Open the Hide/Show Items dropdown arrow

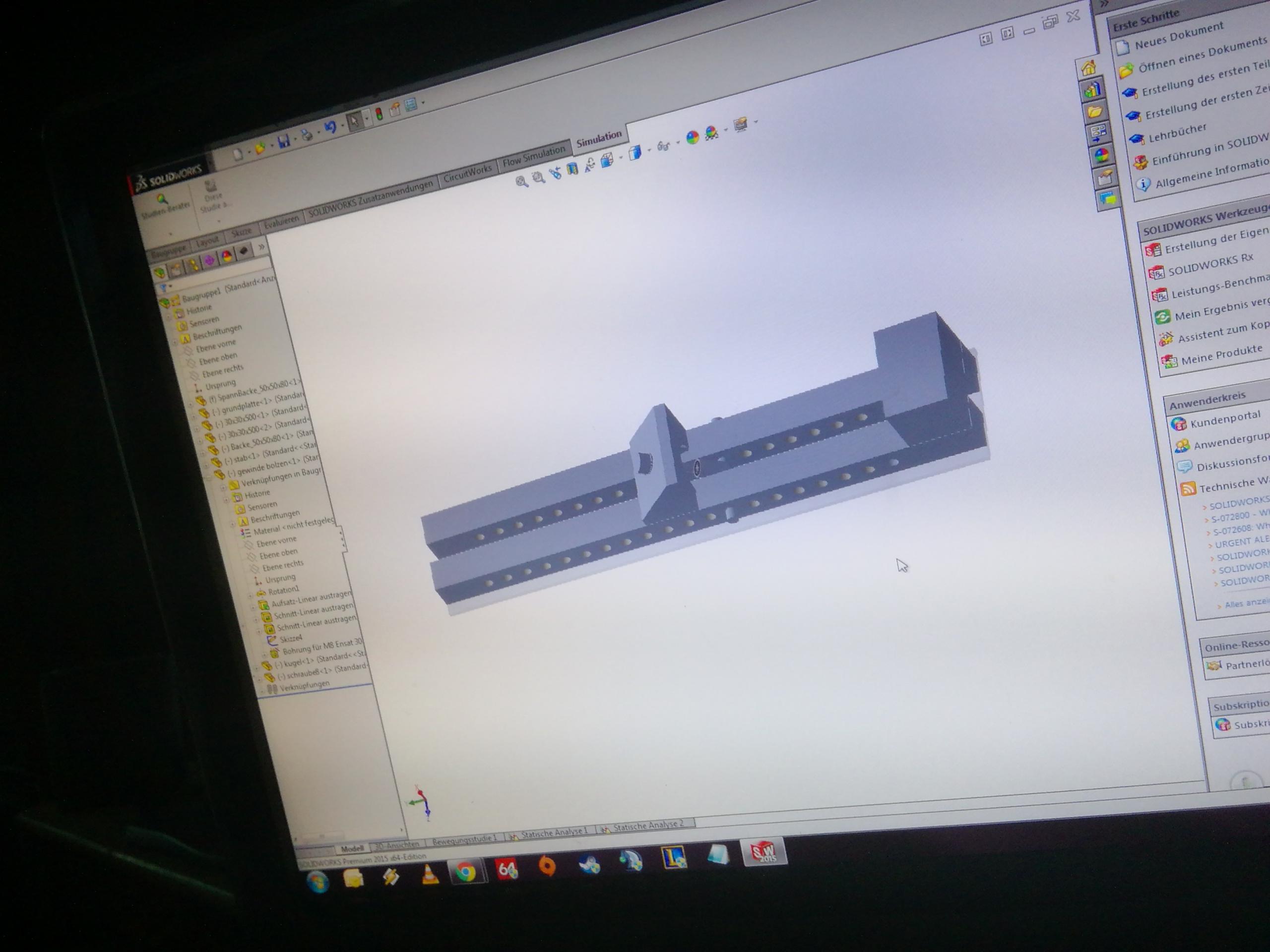[678, 142]
